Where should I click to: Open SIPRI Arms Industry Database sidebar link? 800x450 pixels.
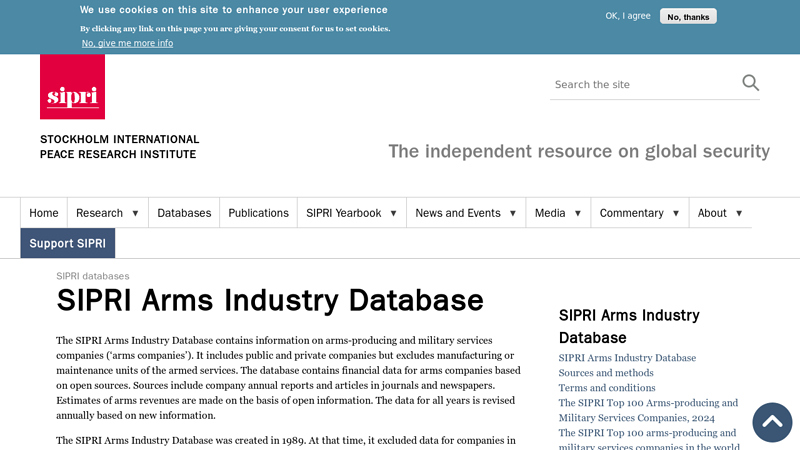pos(627,358)
